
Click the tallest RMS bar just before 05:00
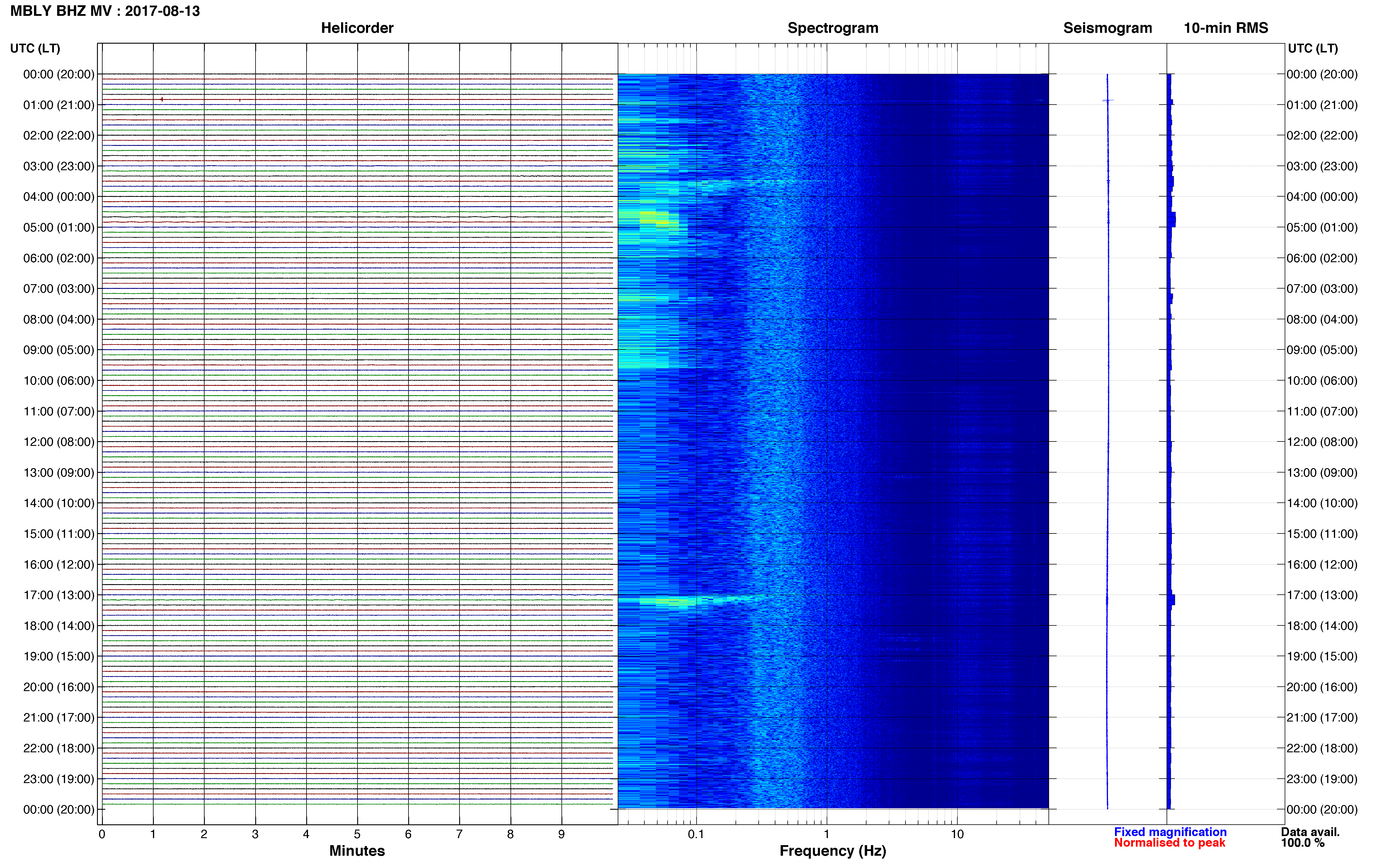point(1172,220)
